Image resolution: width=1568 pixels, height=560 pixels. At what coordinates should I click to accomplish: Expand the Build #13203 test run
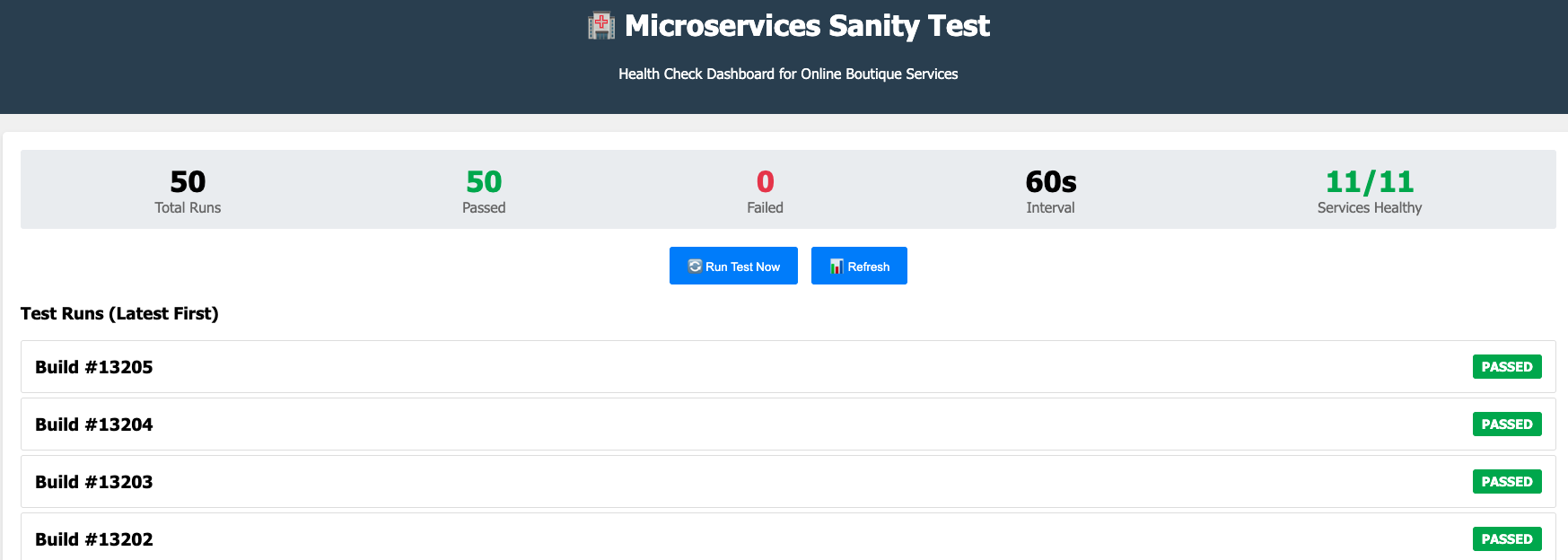tap(788, 481)
